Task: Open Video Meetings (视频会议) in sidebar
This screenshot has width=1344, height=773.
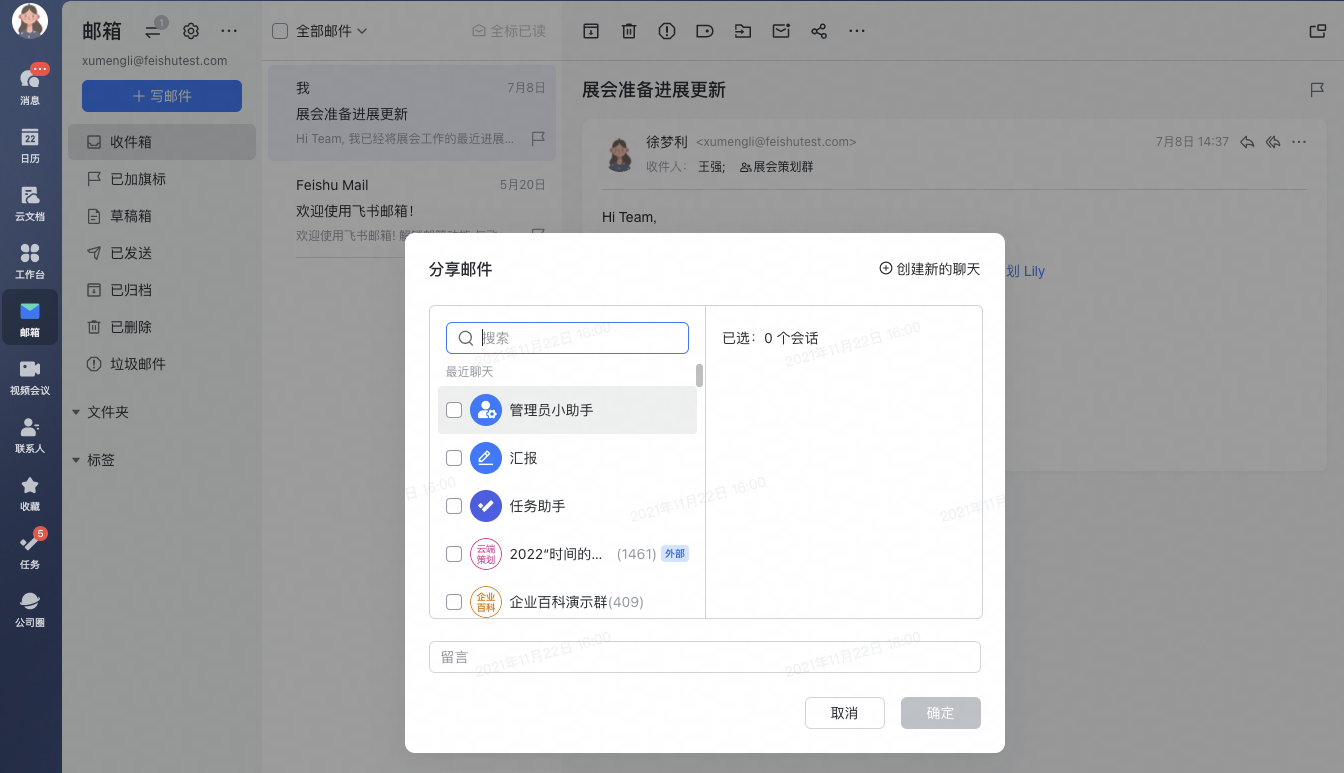Action: click(x=30, y=377)
